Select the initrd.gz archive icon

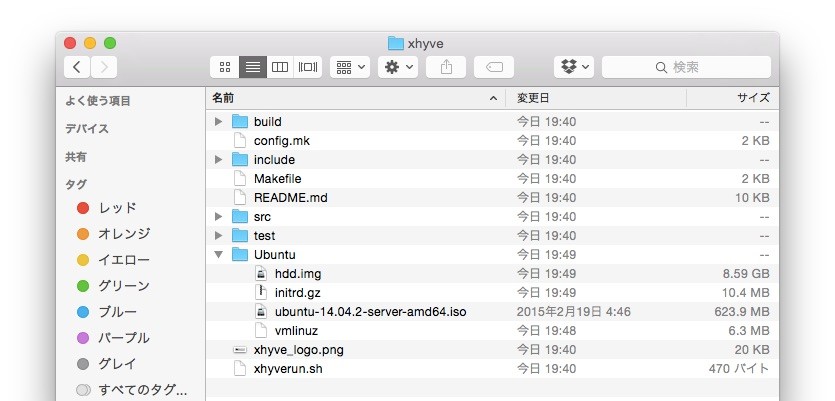261,292
